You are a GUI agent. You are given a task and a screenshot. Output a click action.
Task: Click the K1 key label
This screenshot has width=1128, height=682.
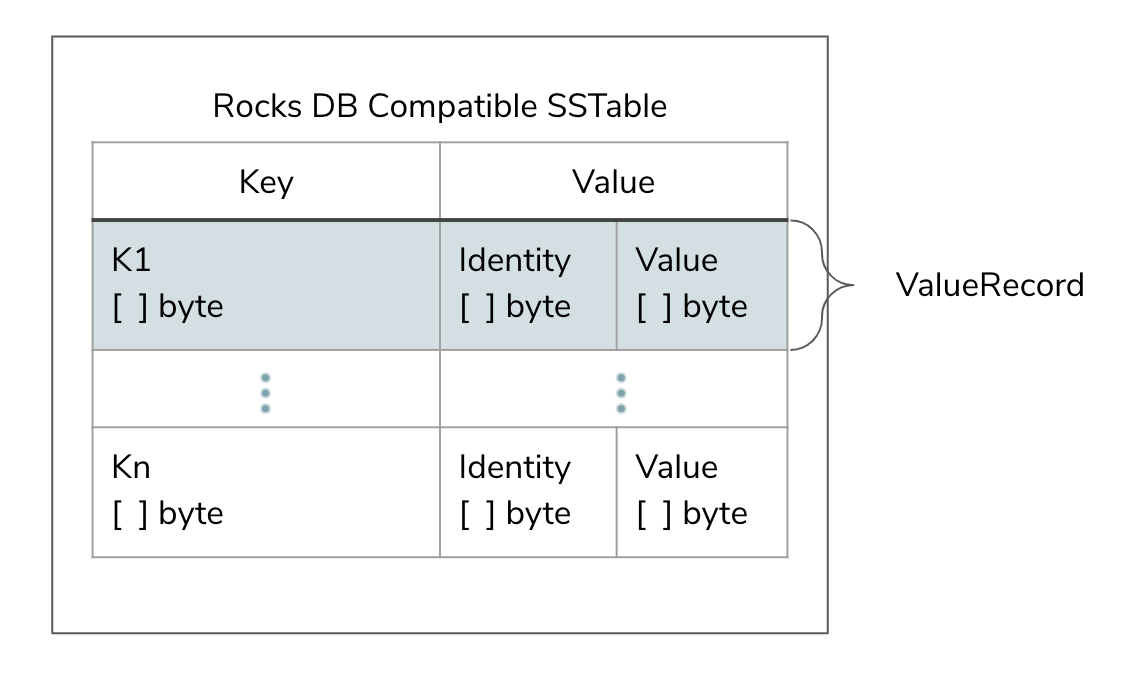pos(131,260)
